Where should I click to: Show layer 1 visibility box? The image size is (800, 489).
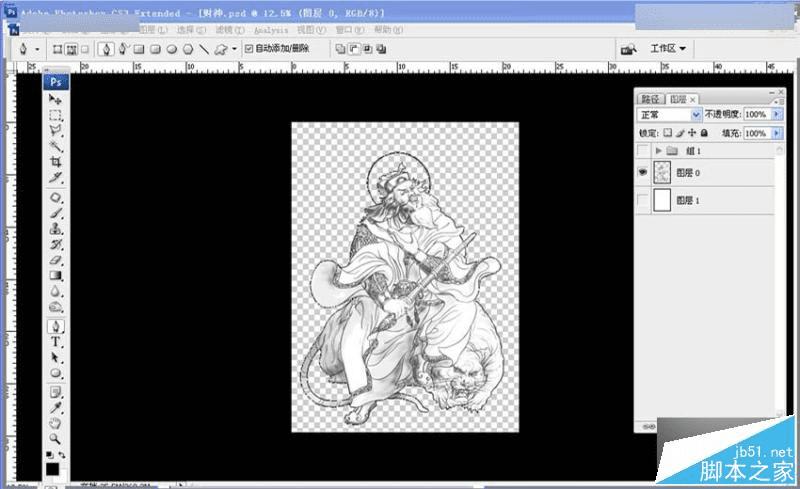click(x=643, y=200)
